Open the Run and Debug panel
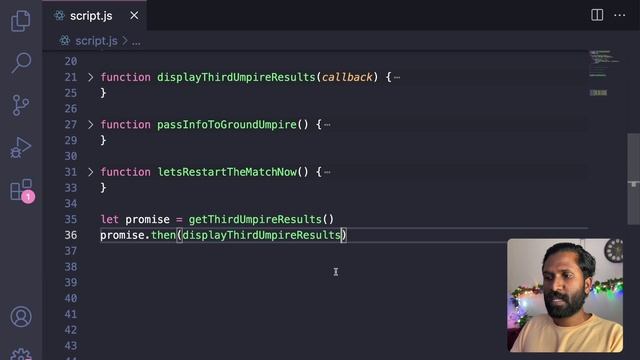The image size is (640, 360). [x=20, y=148]
